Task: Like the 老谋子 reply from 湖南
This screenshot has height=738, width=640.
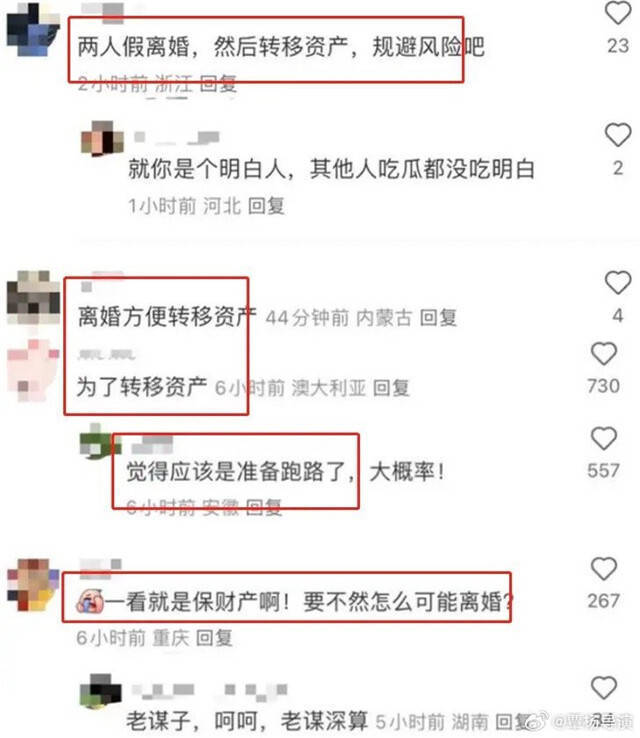Action: pos(604,688)
